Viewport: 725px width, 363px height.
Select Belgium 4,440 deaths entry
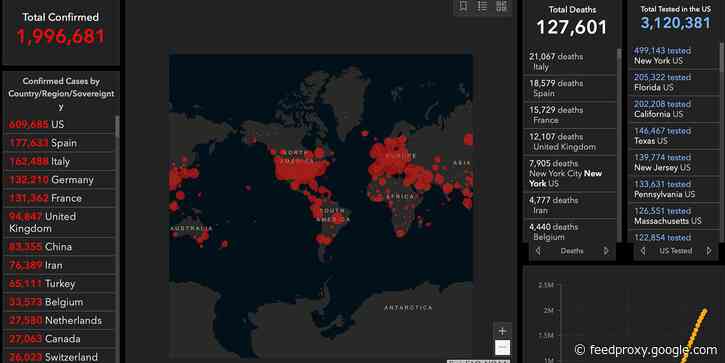pyautogui.click(x=571, y=231)
